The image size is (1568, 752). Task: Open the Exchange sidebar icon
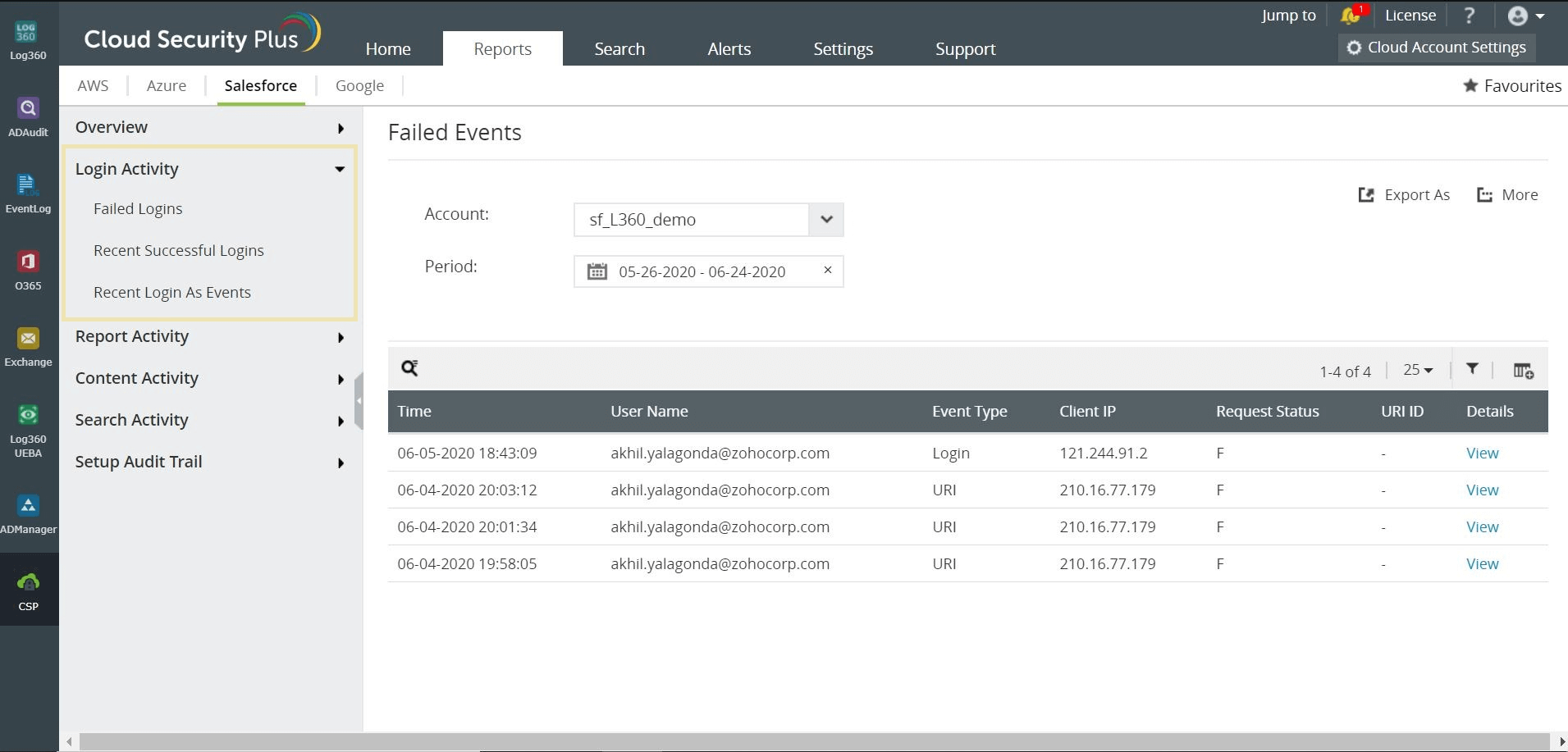tap(28, 348)
